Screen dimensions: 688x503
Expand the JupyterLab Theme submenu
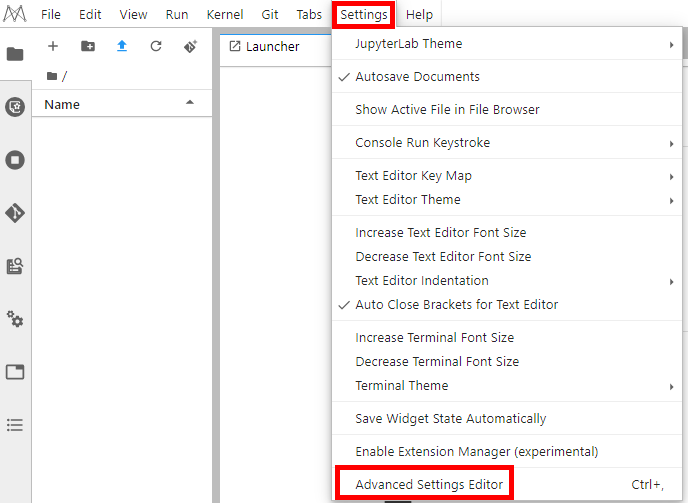click(507, 43)
